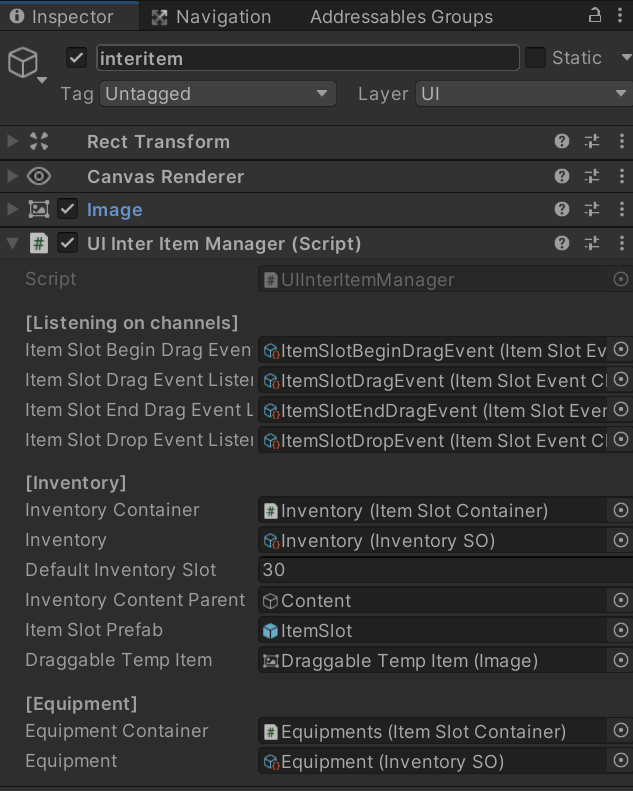This screenshot has height=791, width=633.
Task: Open the Navigation tab
Action: pos(212,17)
